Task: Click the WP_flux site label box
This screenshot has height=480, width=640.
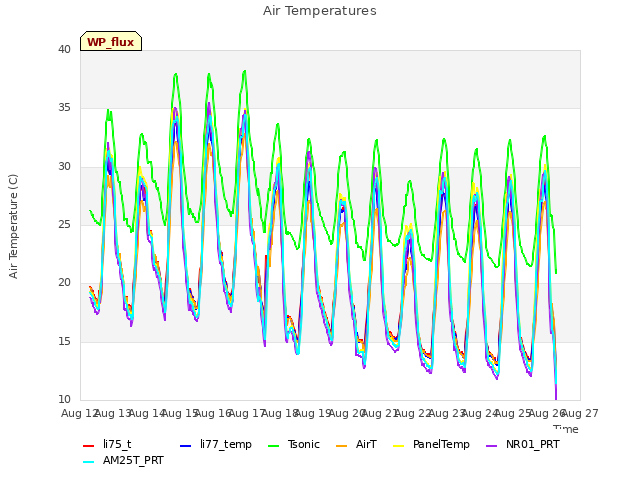Action: pyautogui.click(x=111, y=41)
